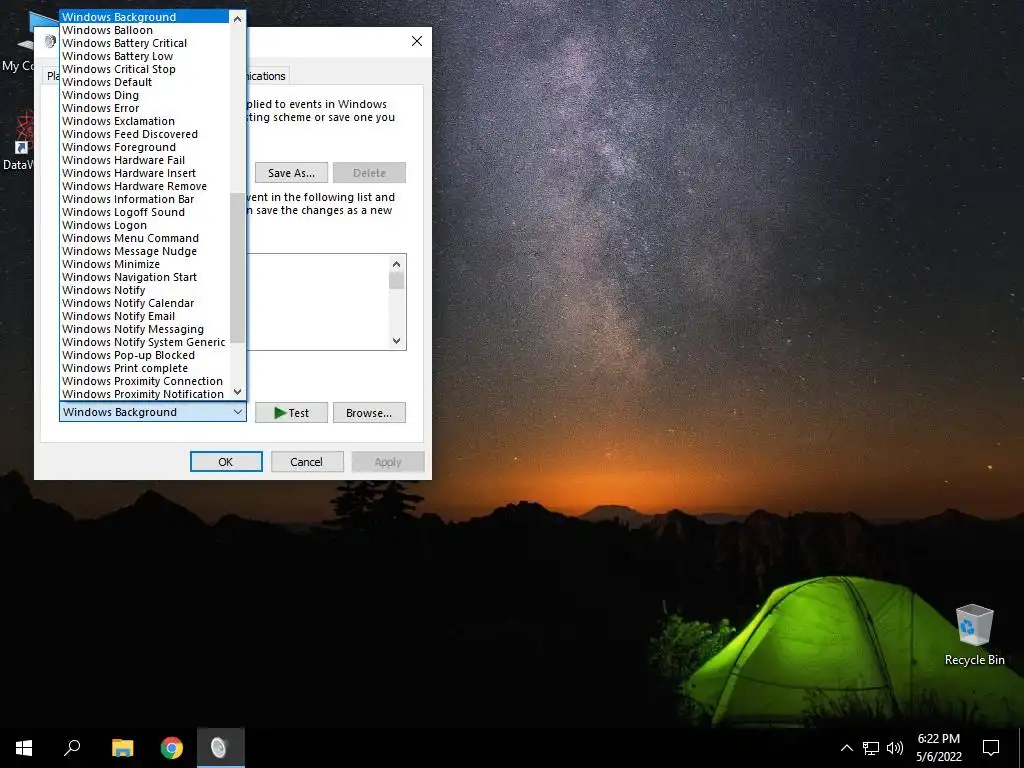
Task: Choose Windows Critical Stop sound
Action: pos(145,69)
